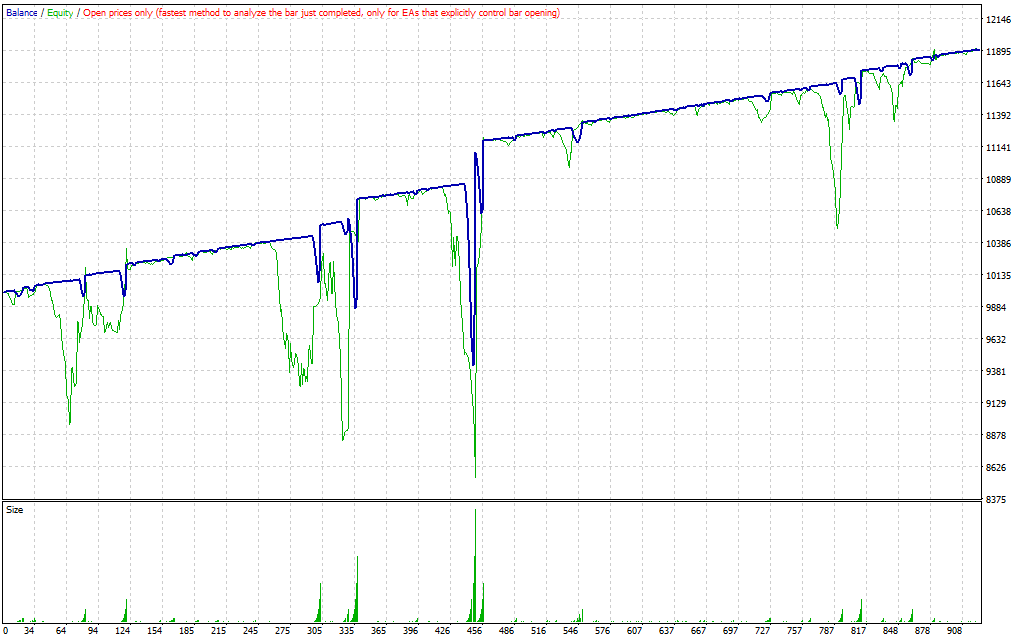Click the 'Size' label in lower panel
1024x640 pixels.
(15, 510)
